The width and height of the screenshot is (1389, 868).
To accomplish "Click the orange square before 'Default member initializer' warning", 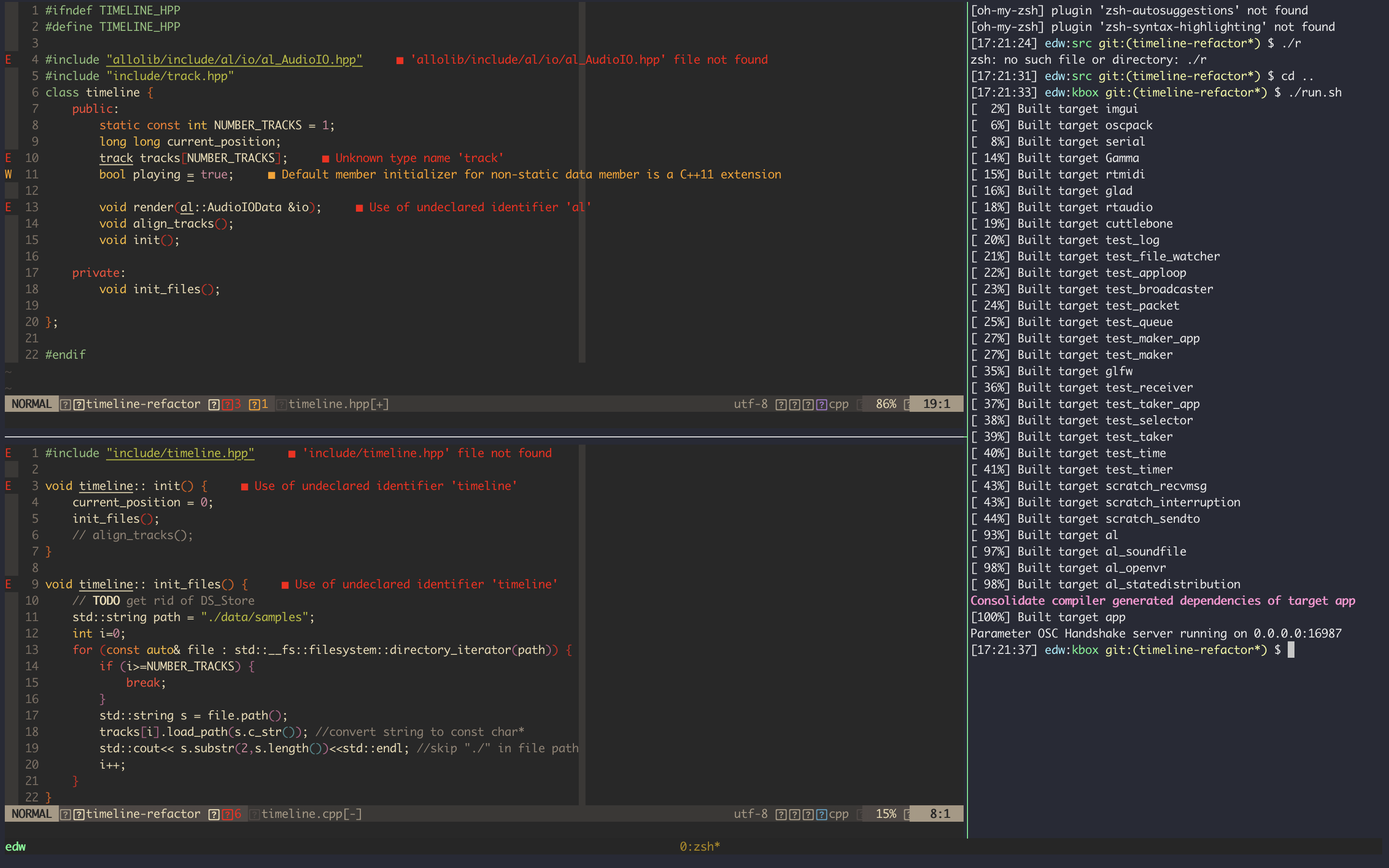I will pos(272,175).
